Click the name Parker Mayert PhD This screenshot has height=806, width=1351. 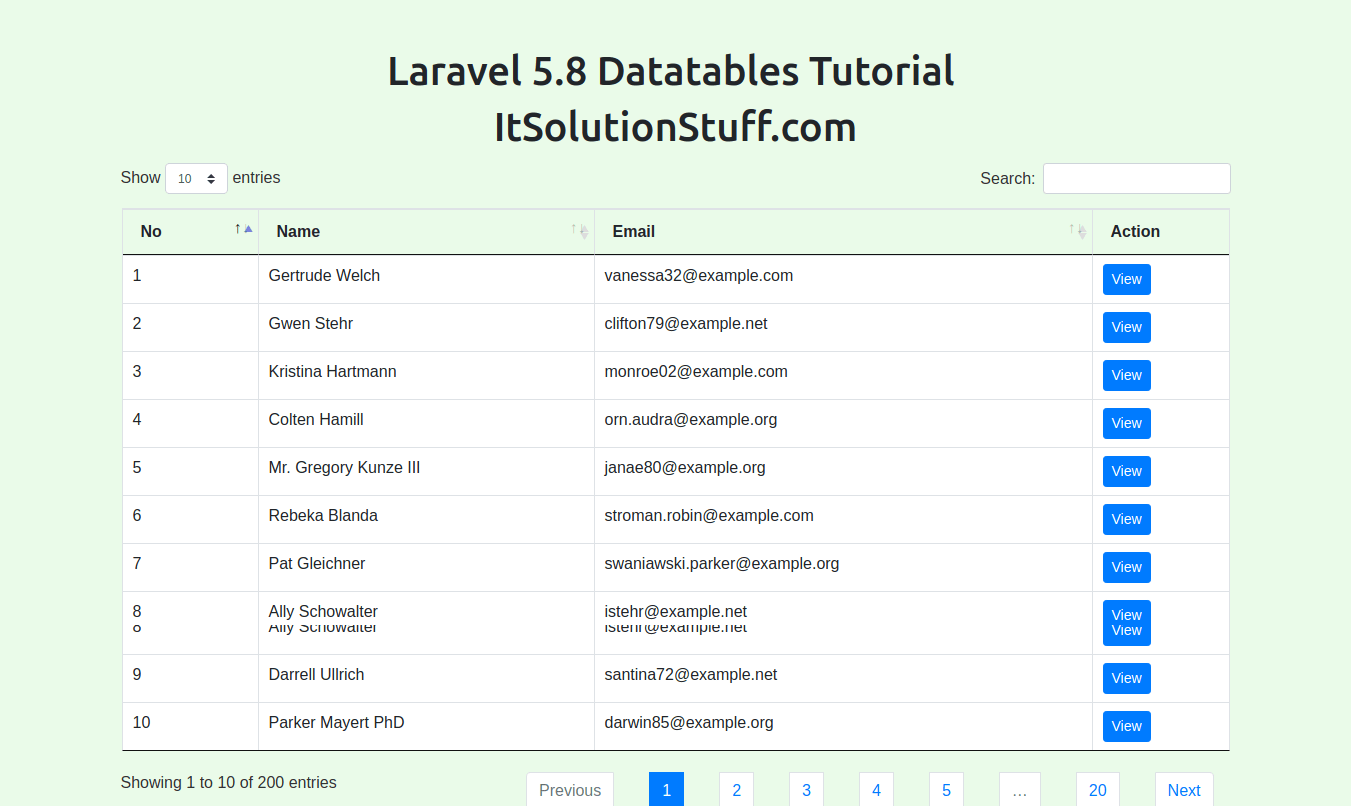coord(336,722)
